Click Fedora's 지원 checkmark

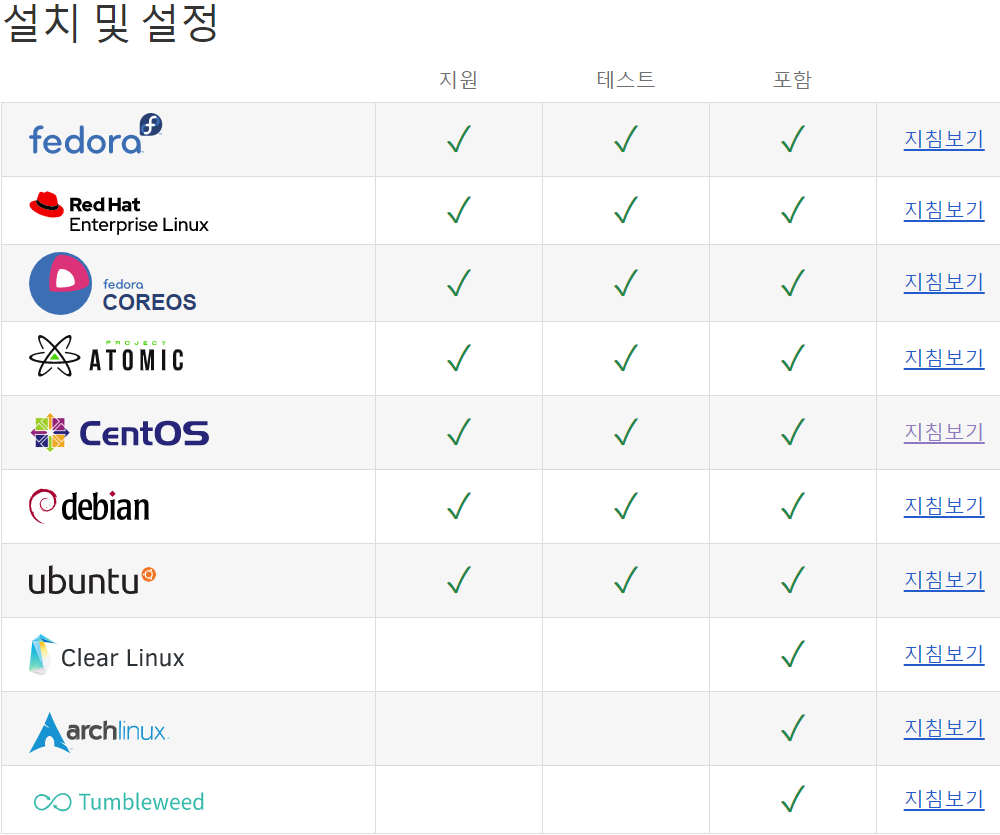459,138
